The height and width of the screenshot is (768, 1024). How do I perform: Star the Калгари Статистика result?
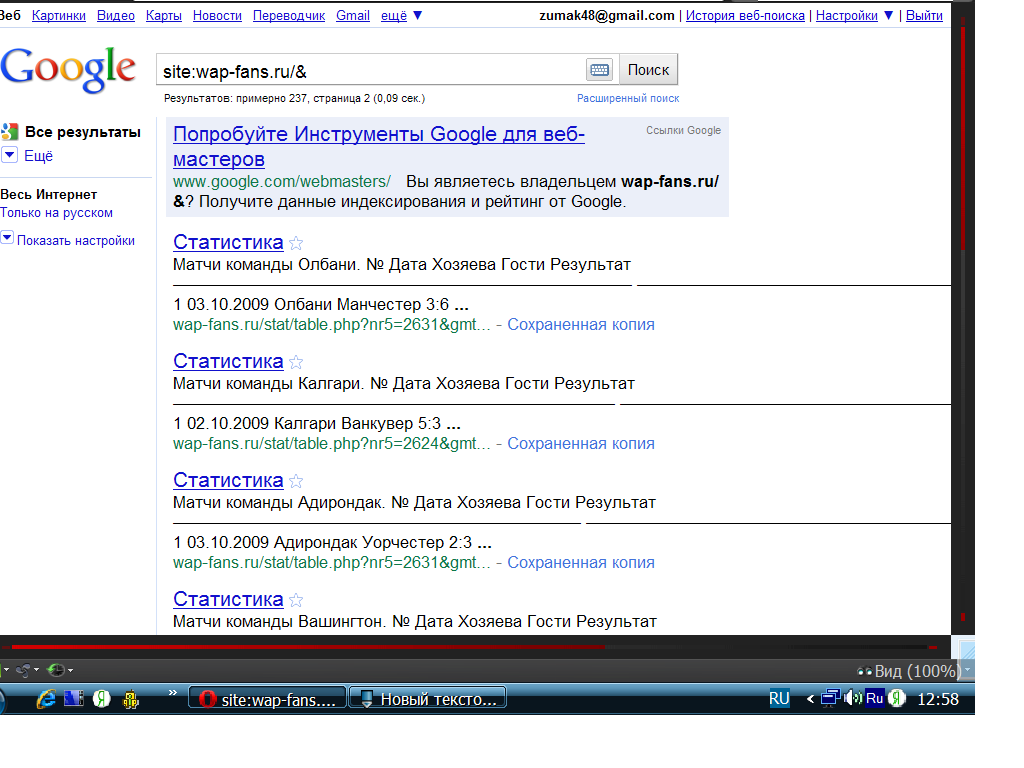(x=296, y=362)
